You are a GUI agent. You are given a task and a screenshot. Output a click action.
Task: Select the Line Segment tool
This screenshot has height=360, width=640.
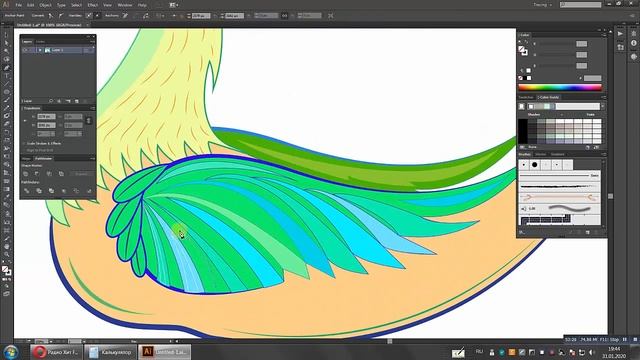(x=6, y=84)
